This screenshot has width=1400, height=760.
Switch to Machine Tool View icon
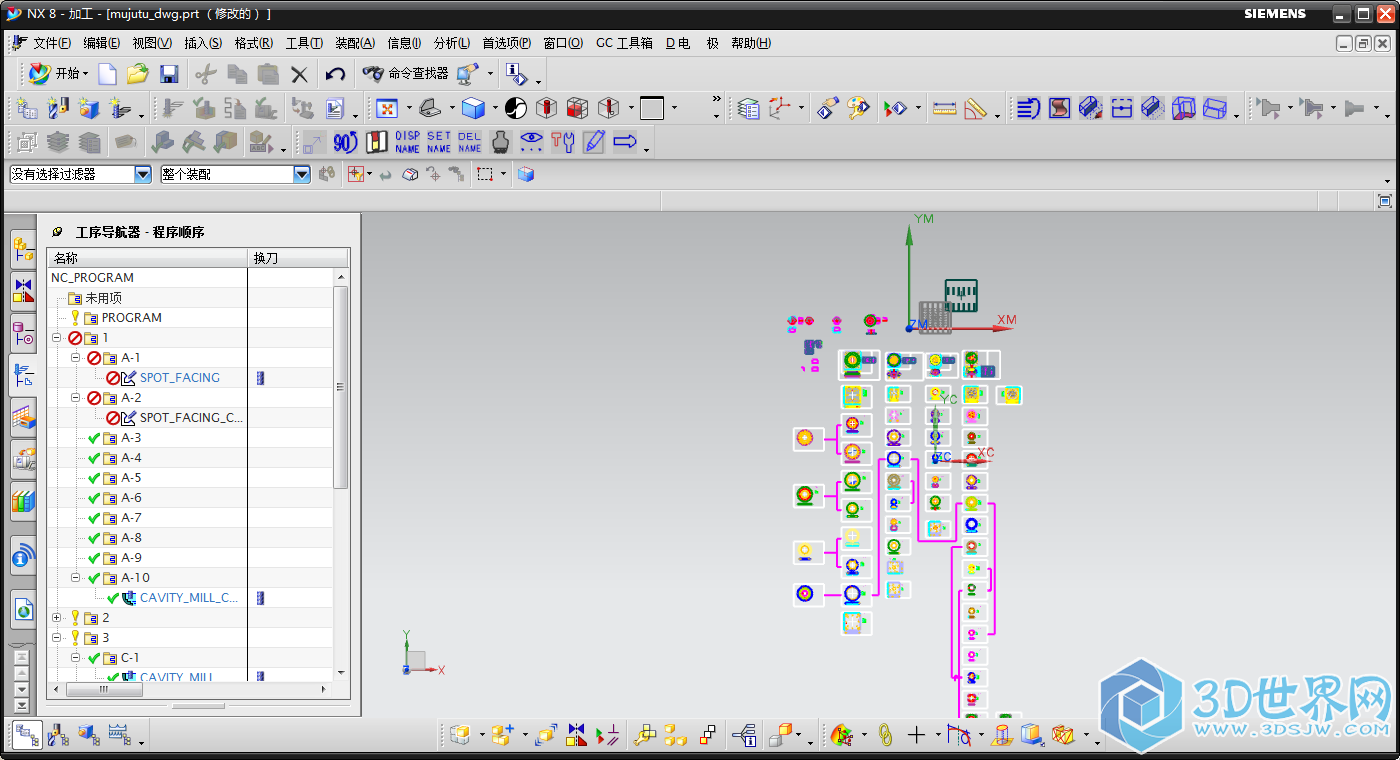coord(58,735)
